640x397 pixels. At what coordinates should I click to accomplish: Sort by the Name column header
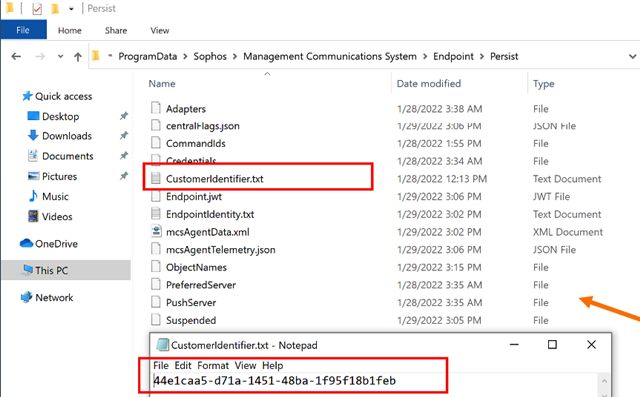pos(162,84)
